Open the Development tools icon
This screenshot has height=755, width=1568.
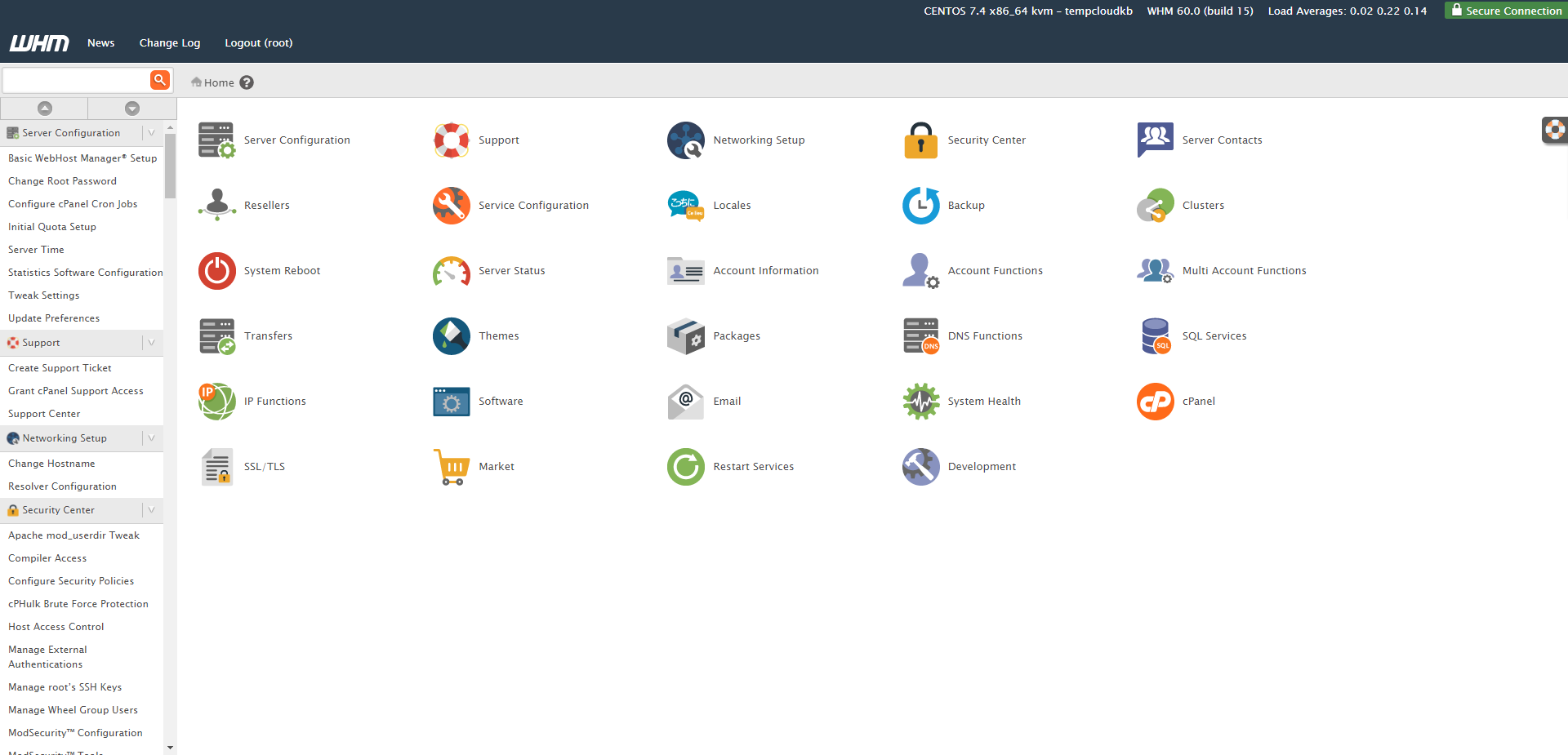point(920,467)
